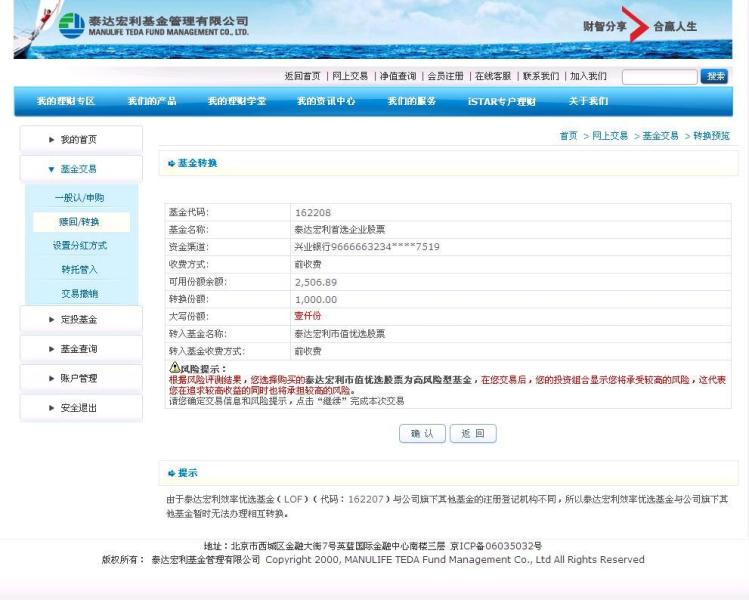Click the ICP number 京ICP备06035032号
Image resolution: width=749 pixels, height=600 pixels.
click(496, 546)
